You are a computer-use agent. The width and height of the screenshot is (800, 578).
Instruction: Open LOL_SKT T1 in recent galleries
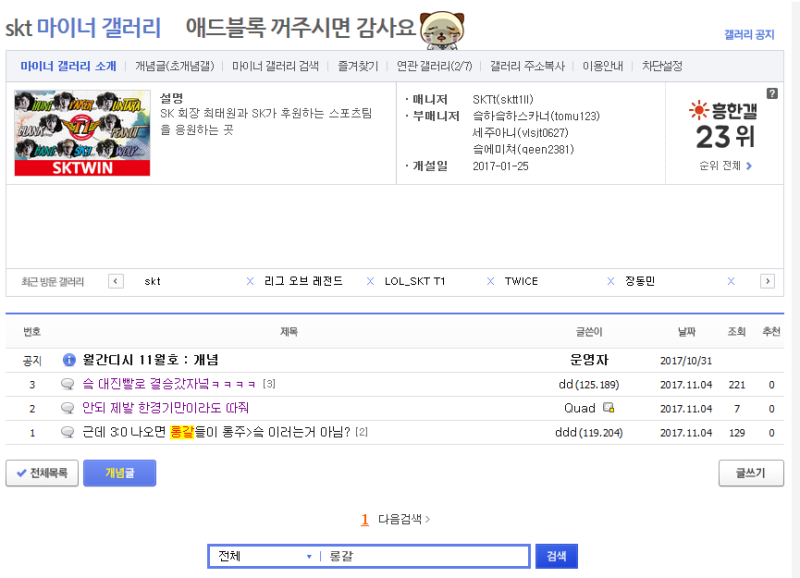point(415,281)
